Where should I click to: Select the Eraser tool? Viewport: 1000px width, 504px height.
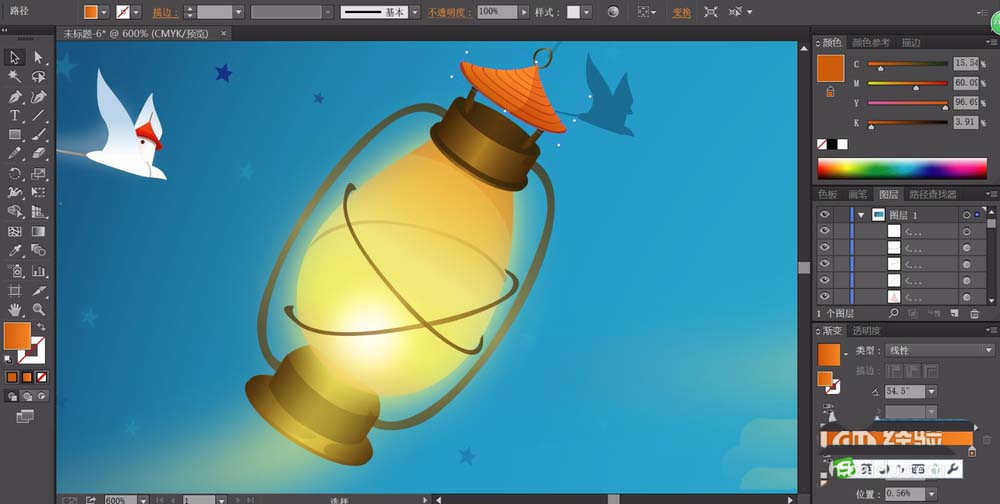coord(38,154)
